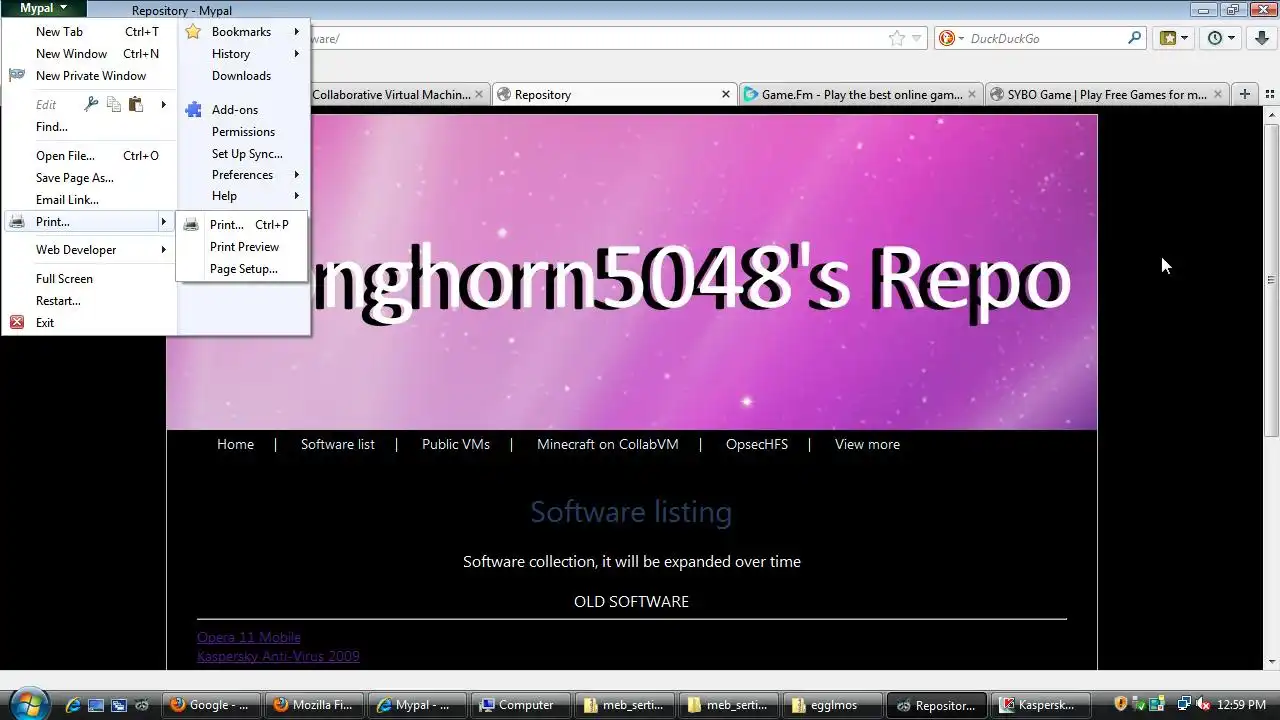The height and width of the screenshot is (720, 1280).
Task: Open the address bar history dropdown arrow
Action: [916, 39]
